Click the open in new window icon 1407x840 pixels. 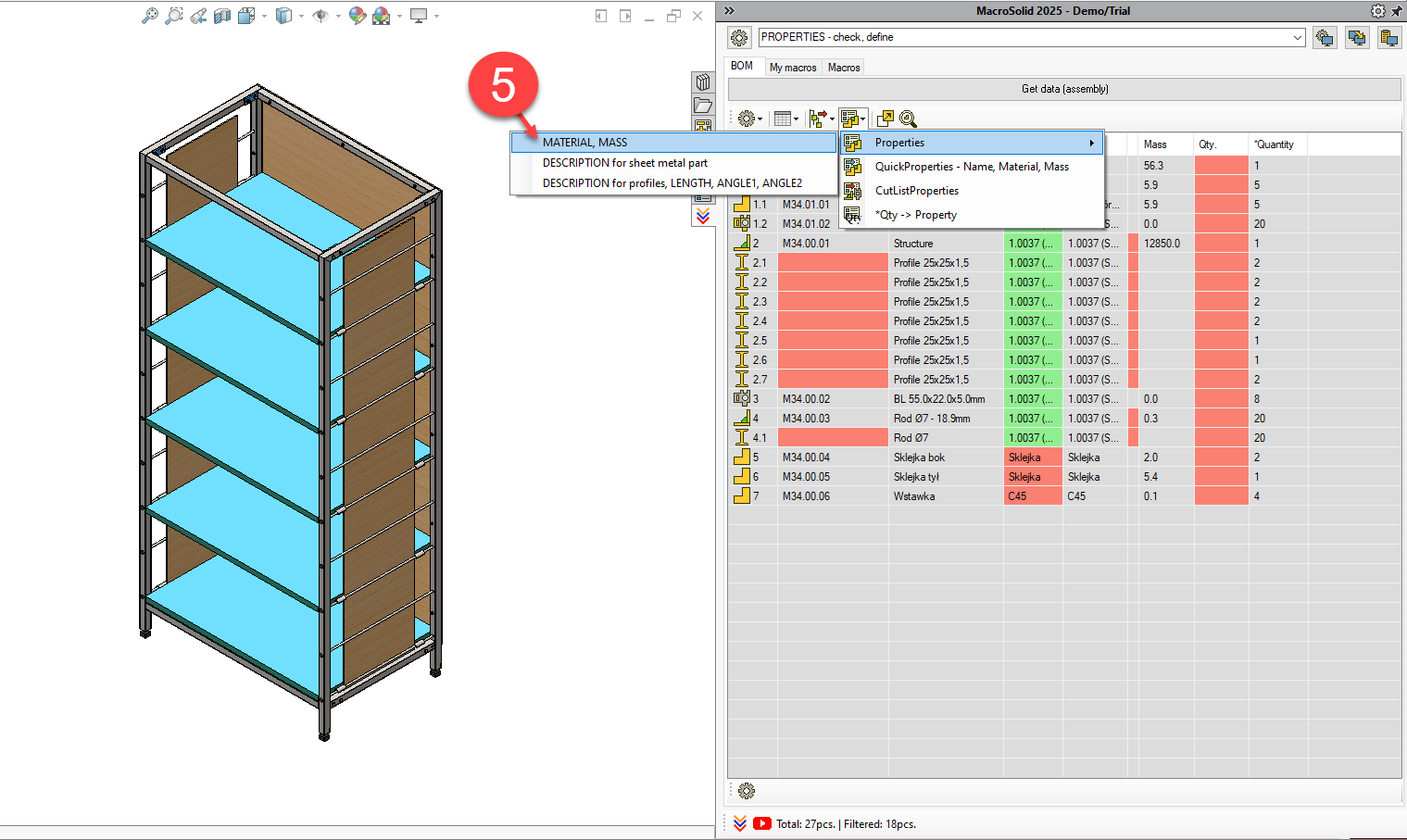click(x=886, y=119)
